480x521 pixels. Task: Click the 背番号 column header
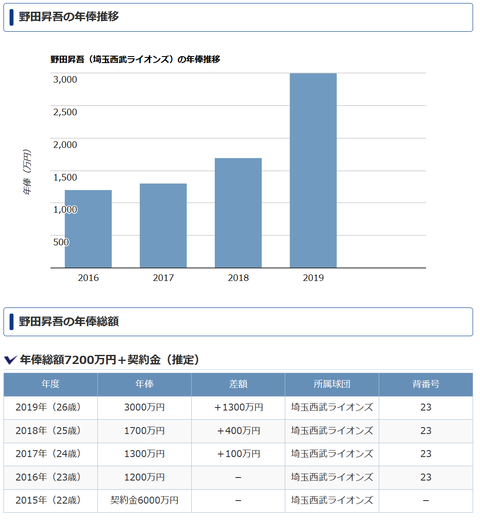tap(426, 384)
